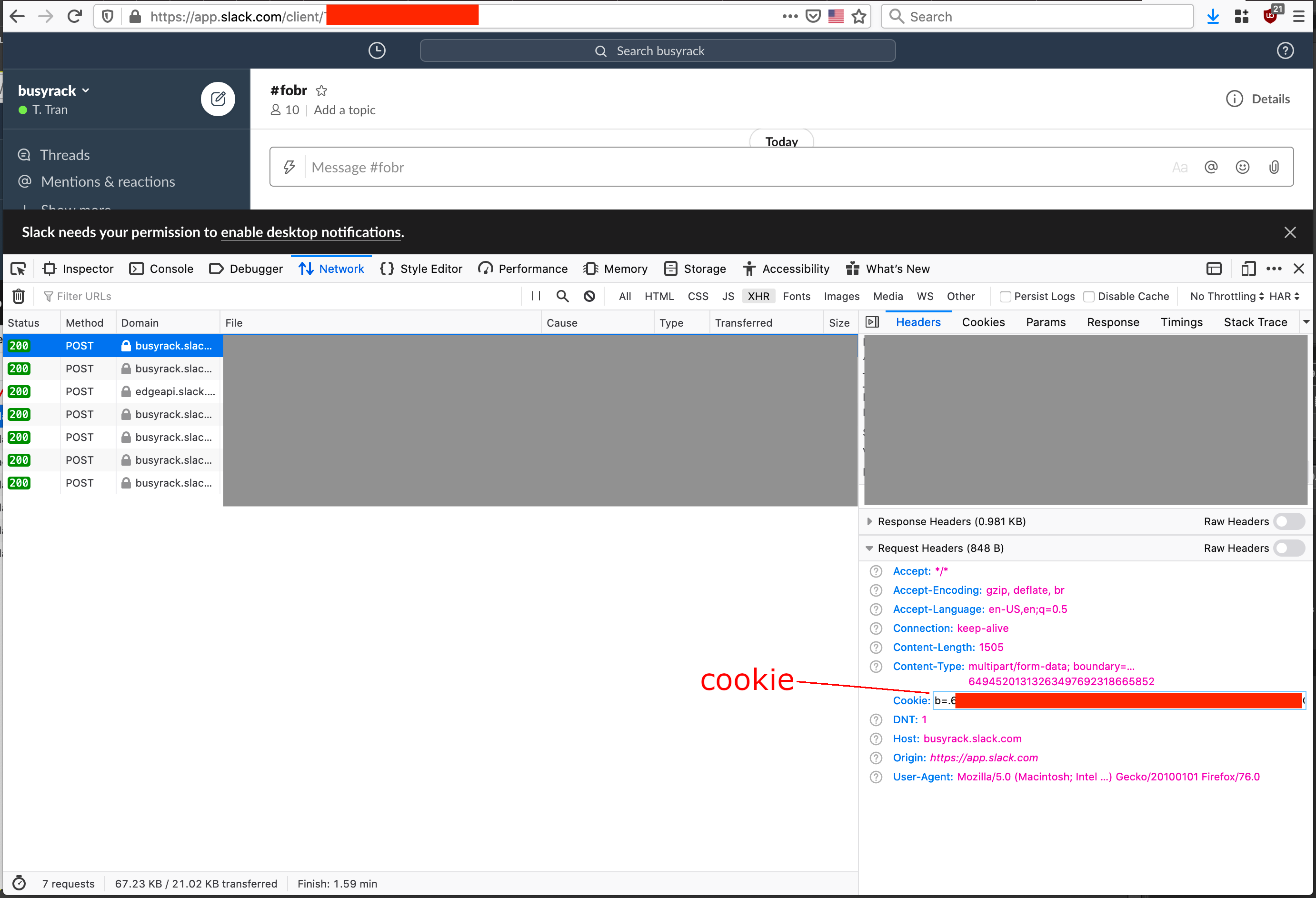Screen dimensions: 1316x898
Task: Click enable desktop notifications link
Action: (311, 232)
